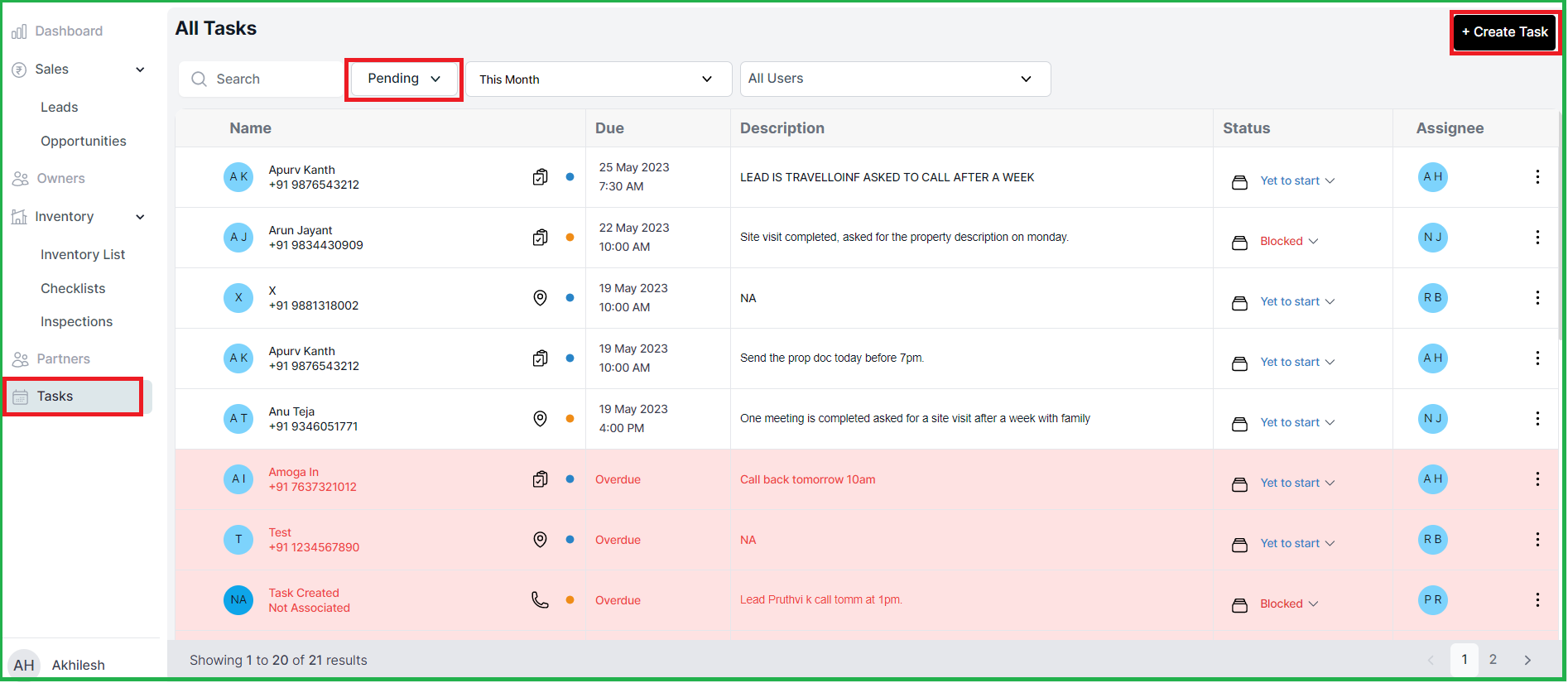
Task: Click description 'Send the prop doc today before 7pm.'
Action: (832, 358)
